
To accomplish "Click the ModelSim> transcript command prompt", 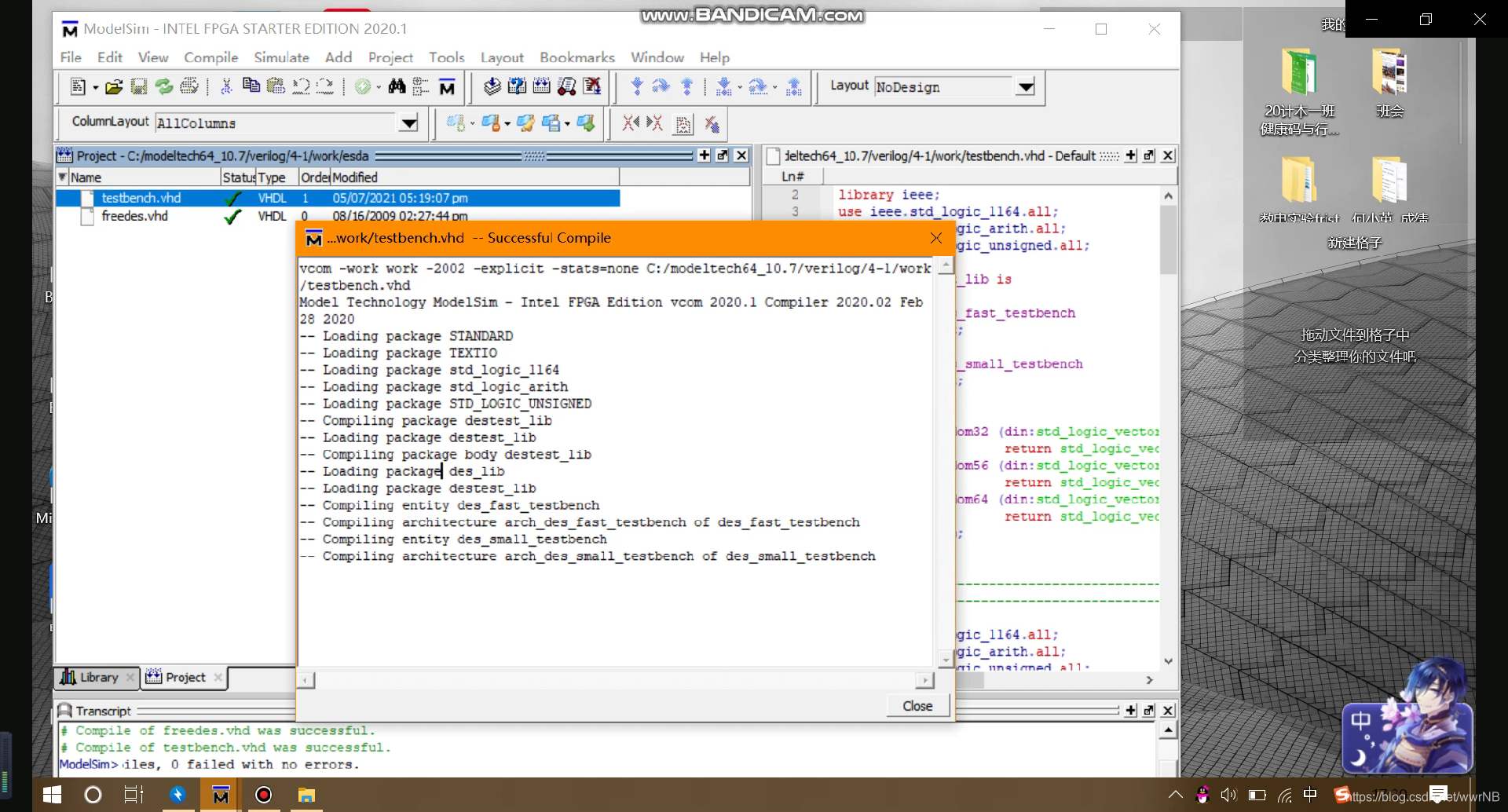I will (90, 764).
